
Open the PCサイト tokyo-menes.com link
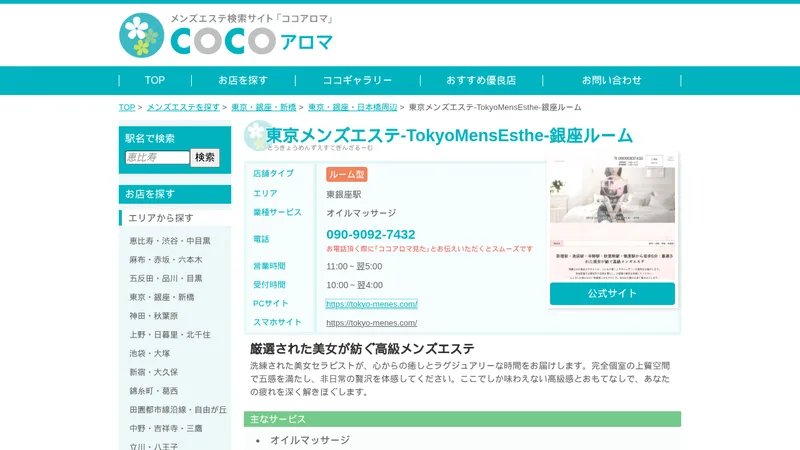coord(371,304)
